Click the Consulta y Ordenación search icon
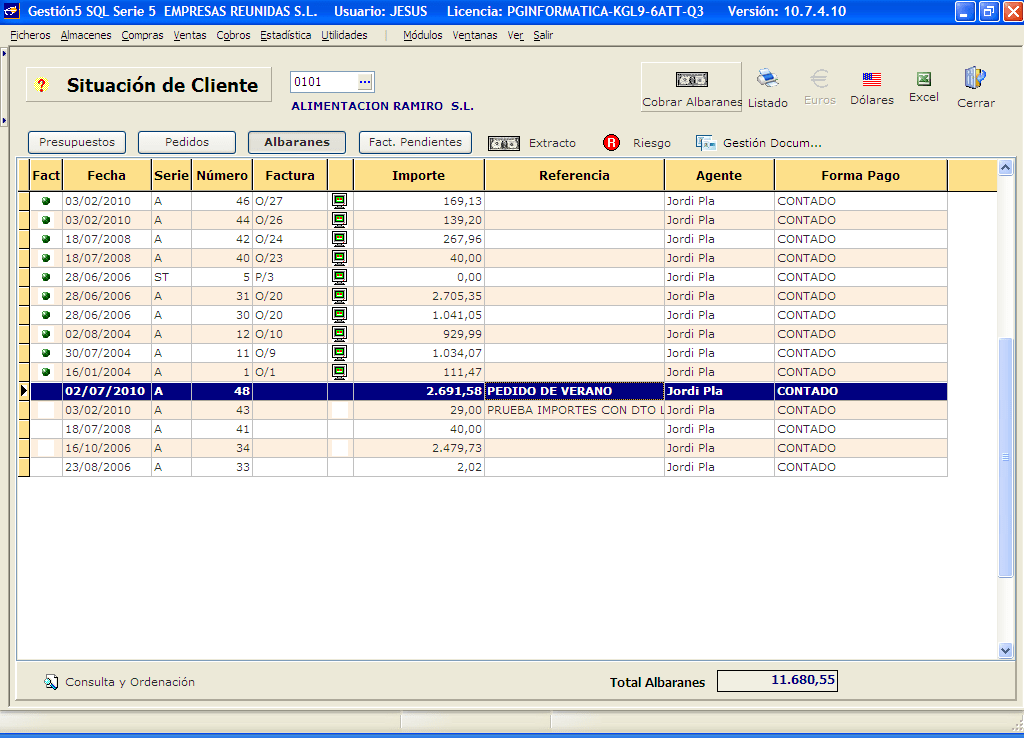The width and height of the screenshot is (1024, 738). [x=51, y=682]
